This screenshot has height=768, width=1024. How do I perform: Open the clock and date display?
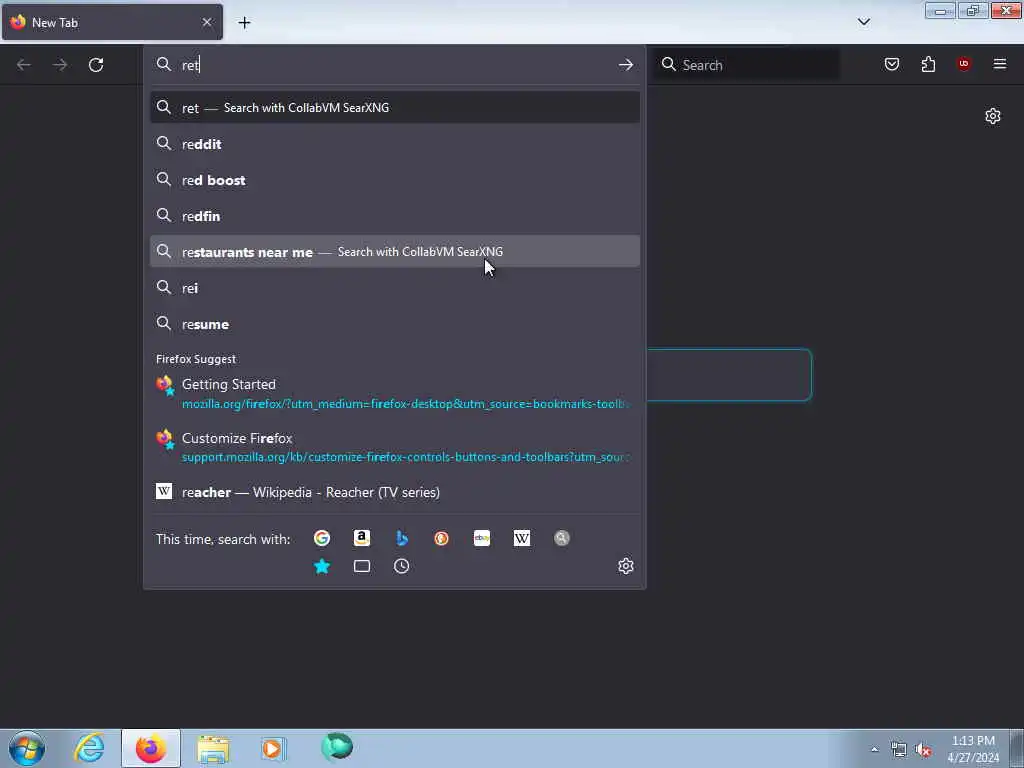click(x=973, y=749)
